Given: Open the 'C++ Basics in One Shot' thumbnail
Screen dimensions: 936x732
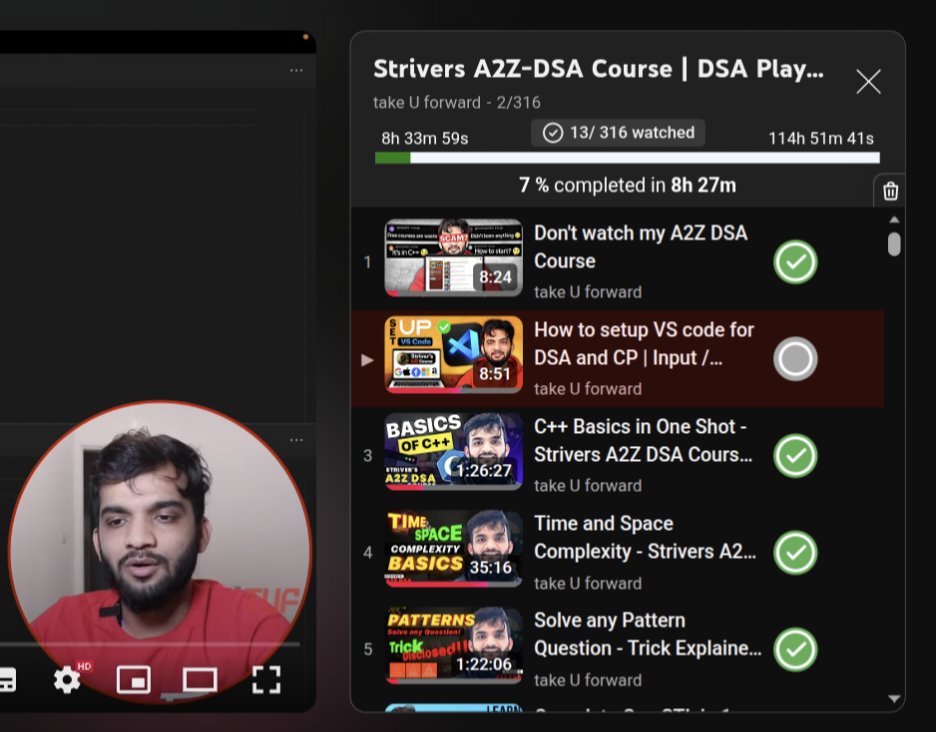Looking at the screenshot, I should pos(453,455).
